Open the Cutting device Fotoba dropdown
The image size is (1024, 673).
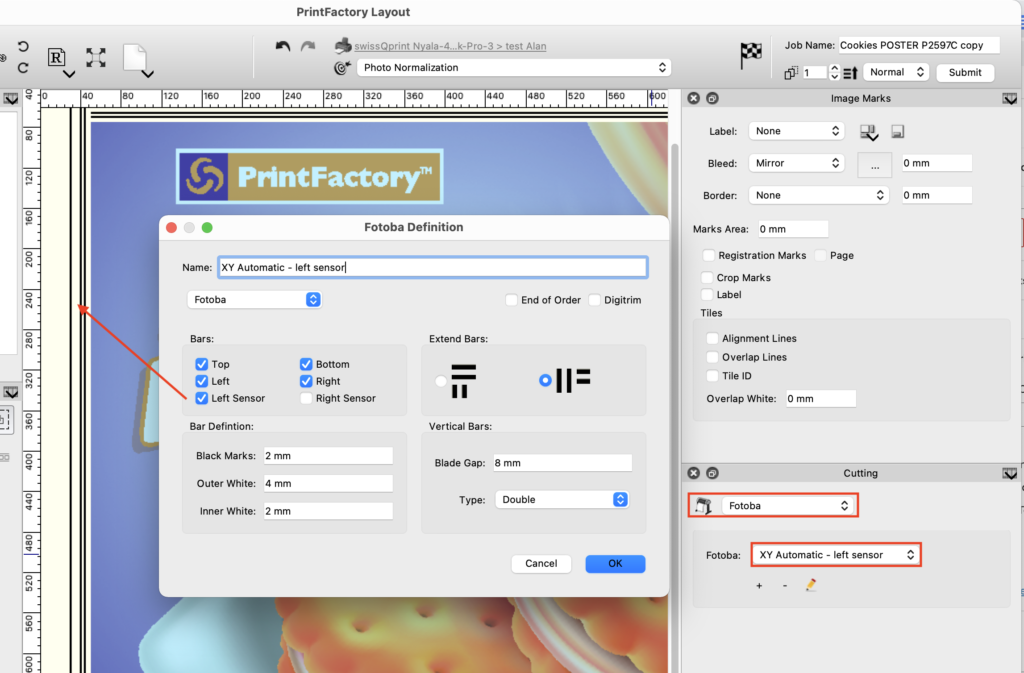[x=788, y=506]
